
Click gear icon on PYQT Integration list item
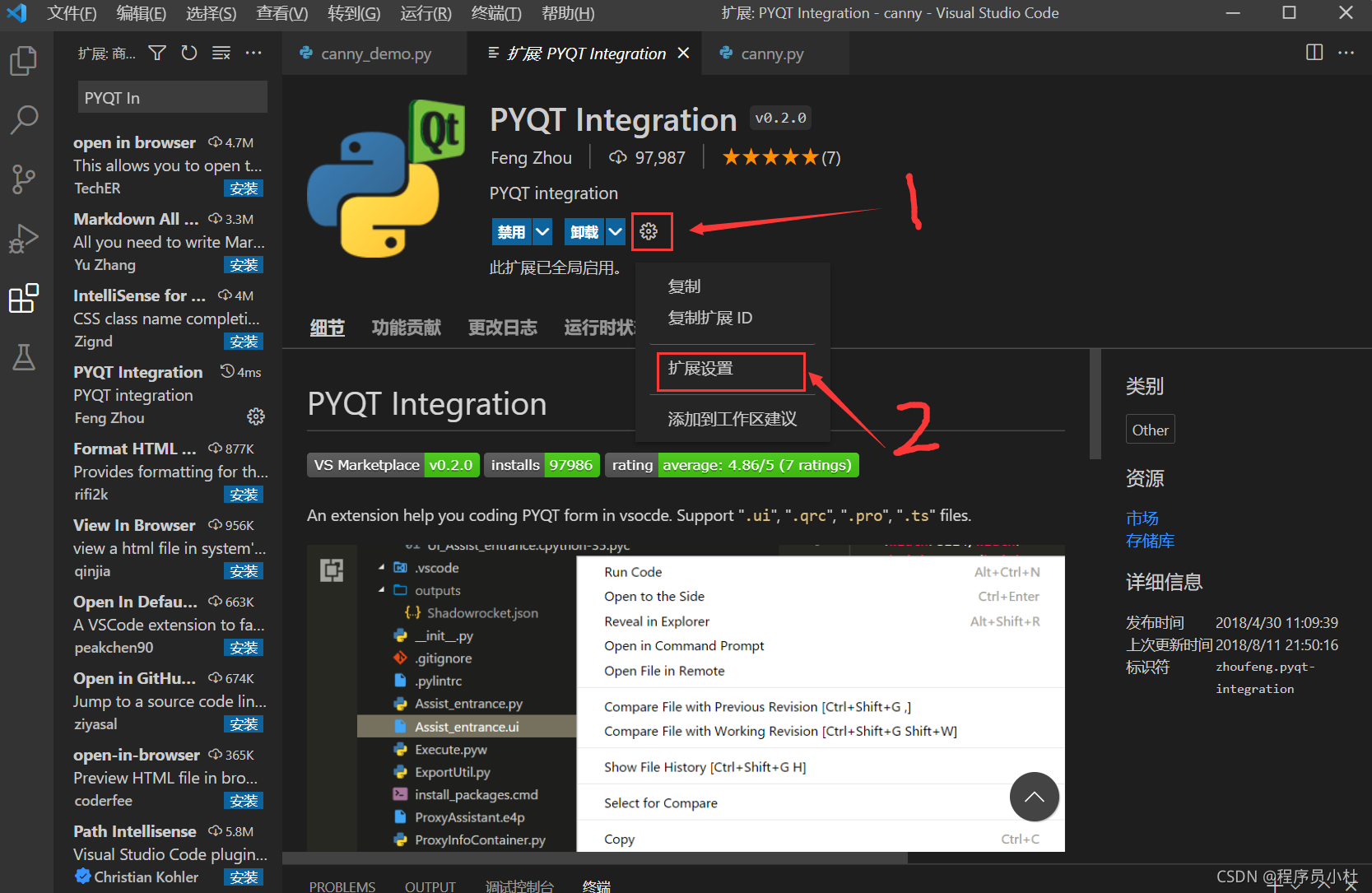point(256,416)
